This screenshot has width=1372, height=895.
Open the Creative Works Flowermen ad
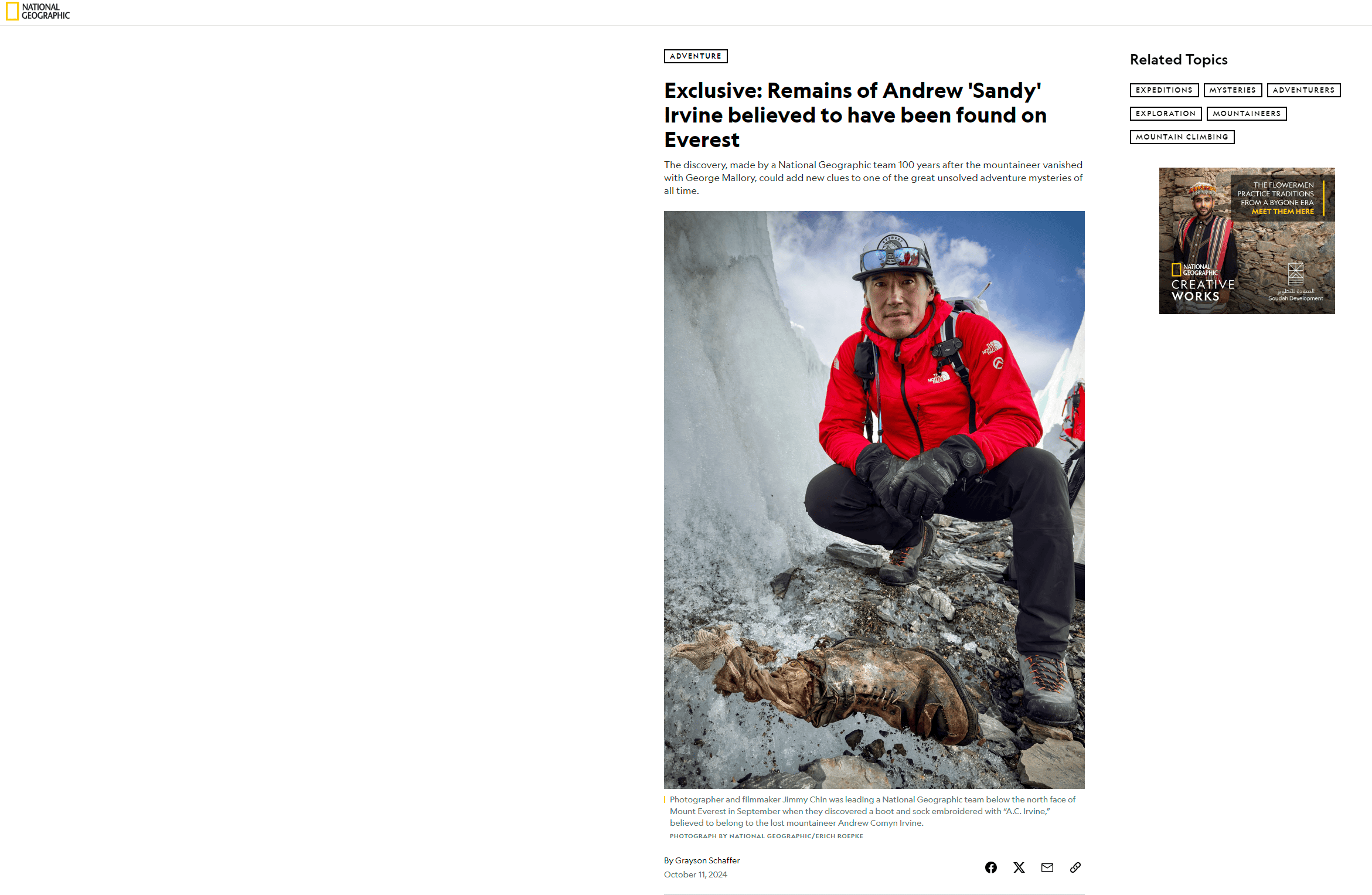1247,241
